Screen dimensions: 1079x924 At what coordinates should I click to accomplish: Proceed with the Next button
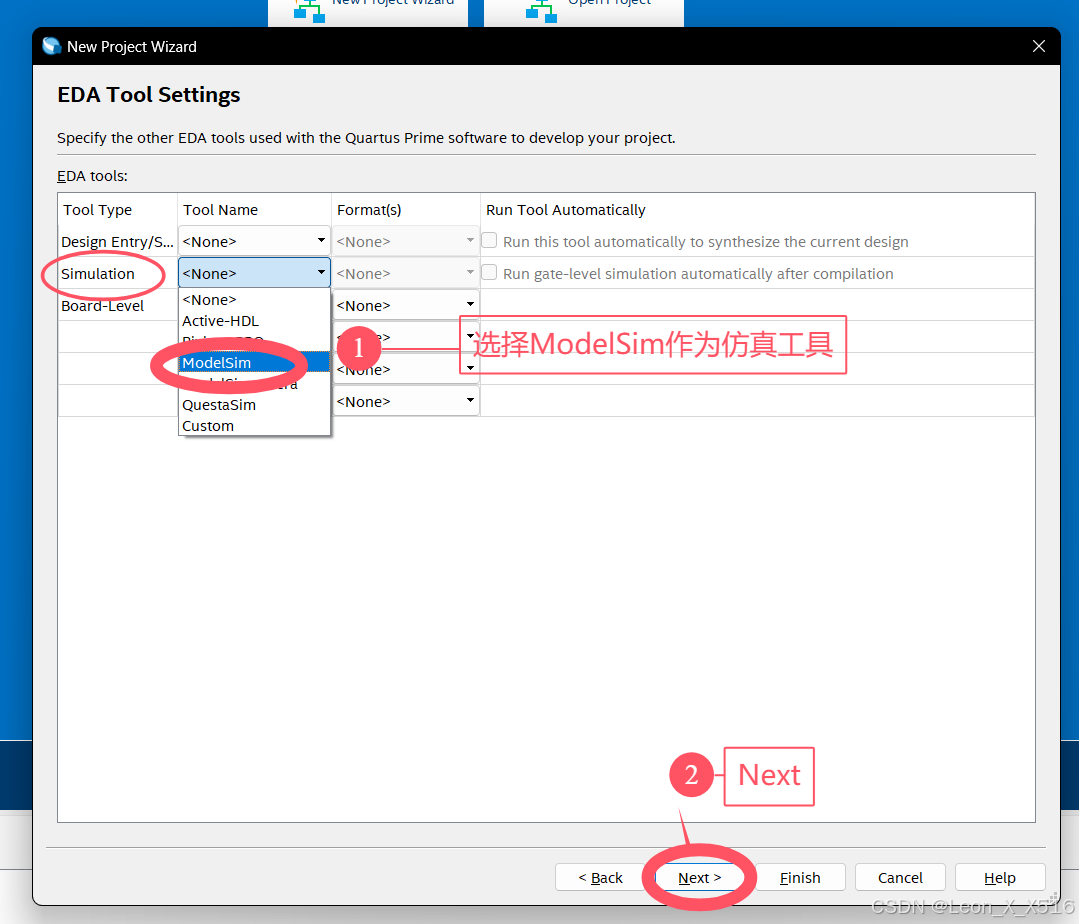(700, 878)
